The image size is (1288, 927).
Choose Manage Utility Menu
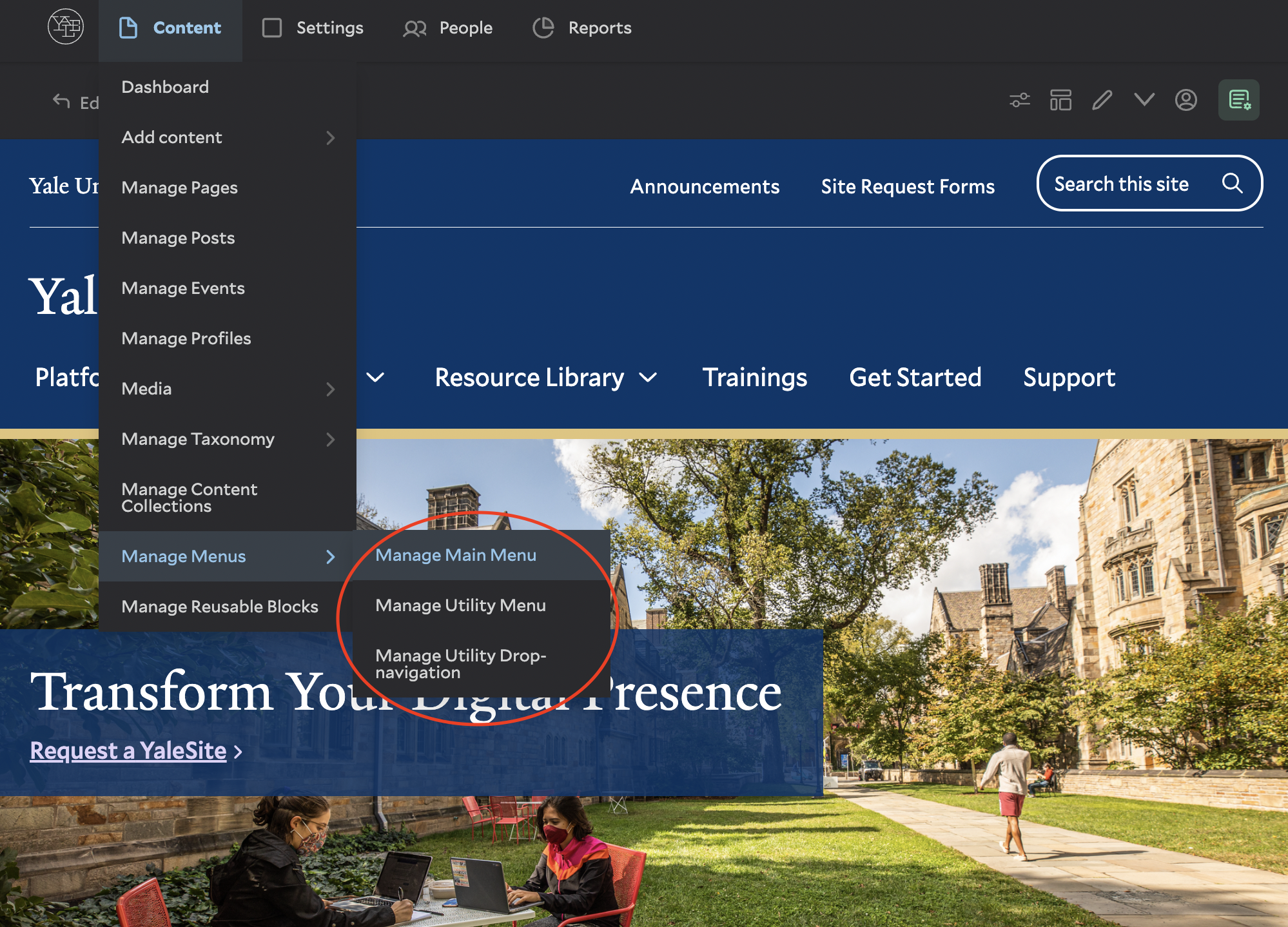pos(482,605)
